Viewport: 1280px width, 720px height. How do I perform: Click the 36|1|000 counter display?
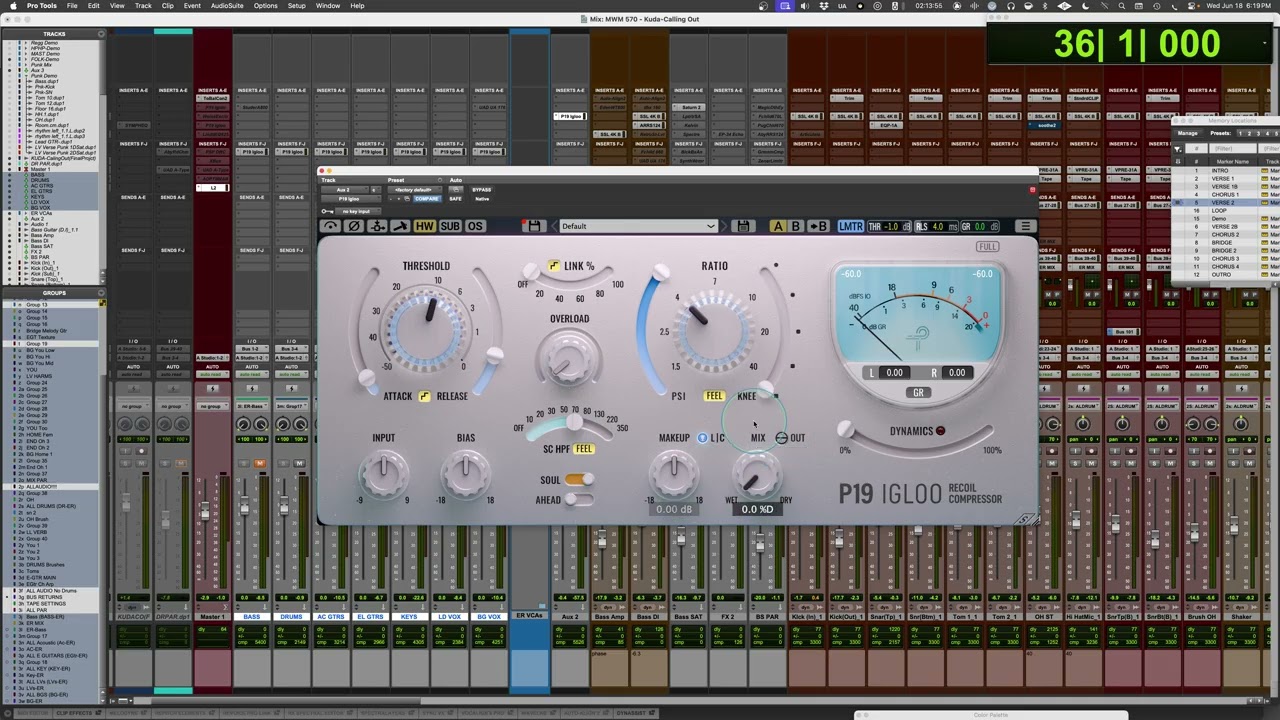click(x=1137, y=43)
